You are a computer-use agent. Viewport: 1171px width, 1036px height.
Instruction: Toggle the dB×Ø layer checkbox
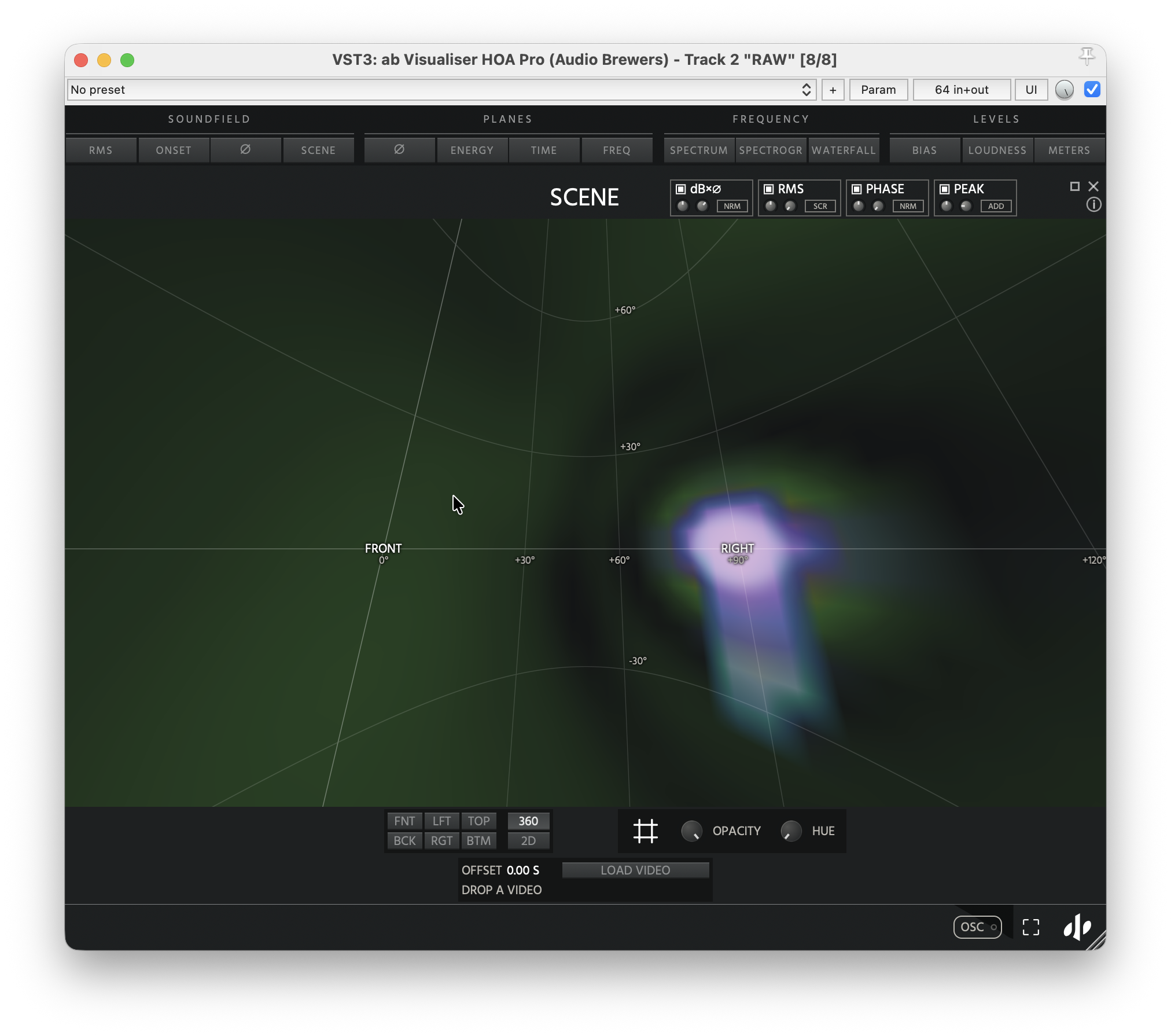point(681,189)
